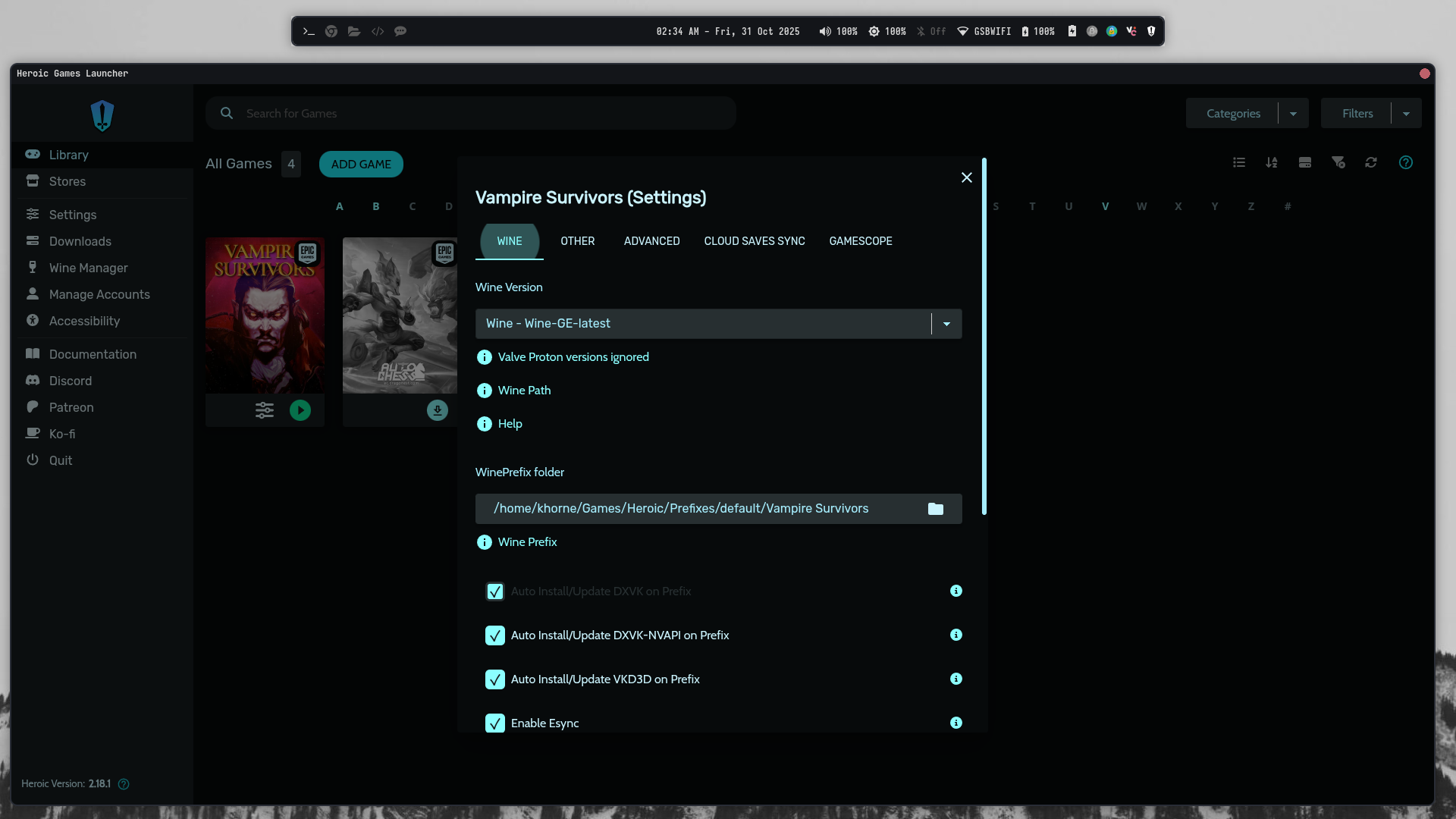Switch to the GAMESCOPE tab
The height and width of the screenshot is (819, 1456).
coord(861,241)
